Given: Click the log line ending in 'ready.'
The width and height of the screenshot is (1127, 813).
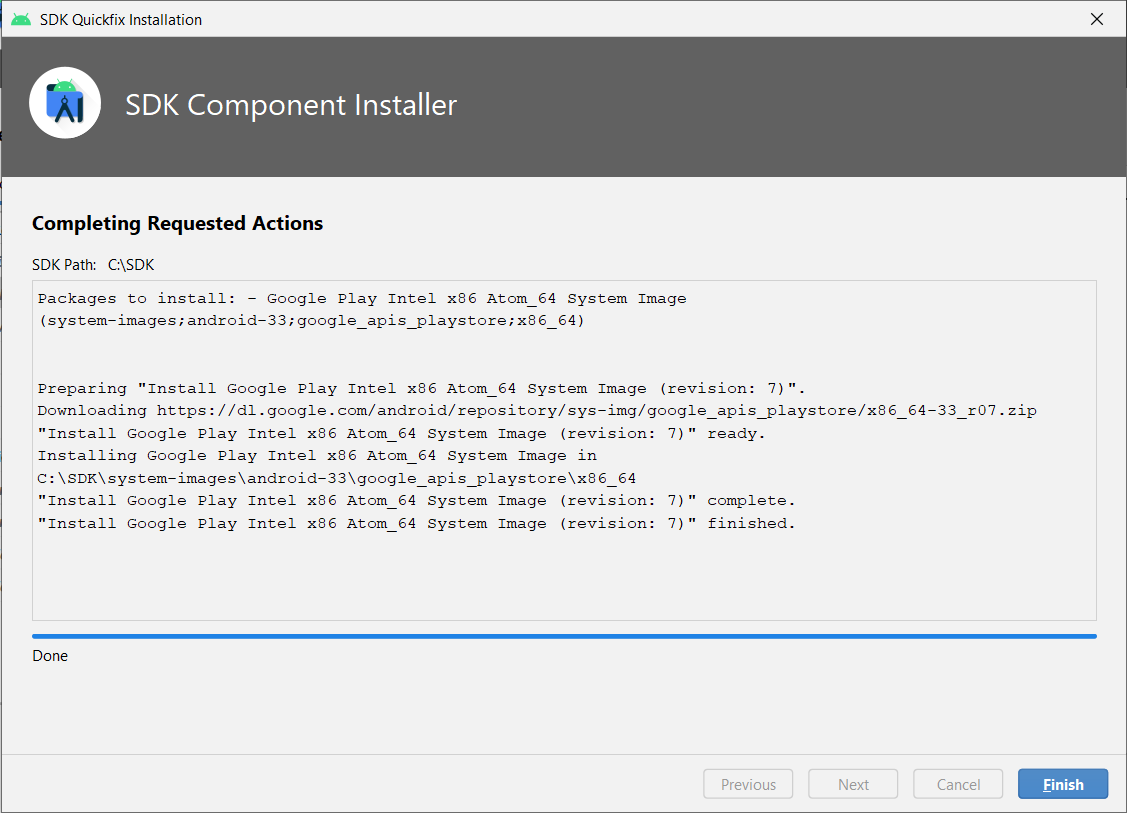Looking at the screenshot, I should click(402, 433).
